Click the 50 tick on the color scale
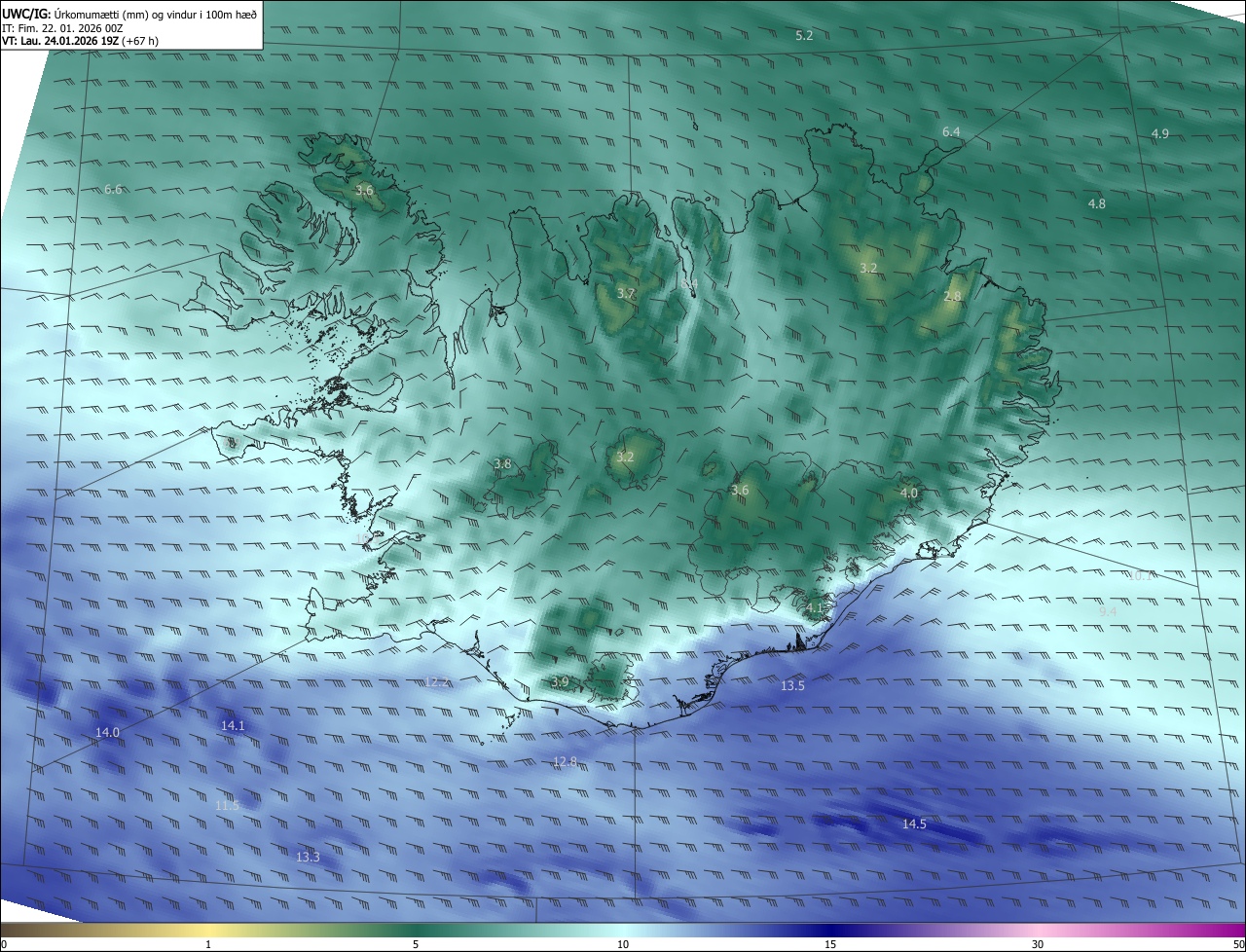The height and width of the screenshot is (952, 1246). (x=1238, y=944)
